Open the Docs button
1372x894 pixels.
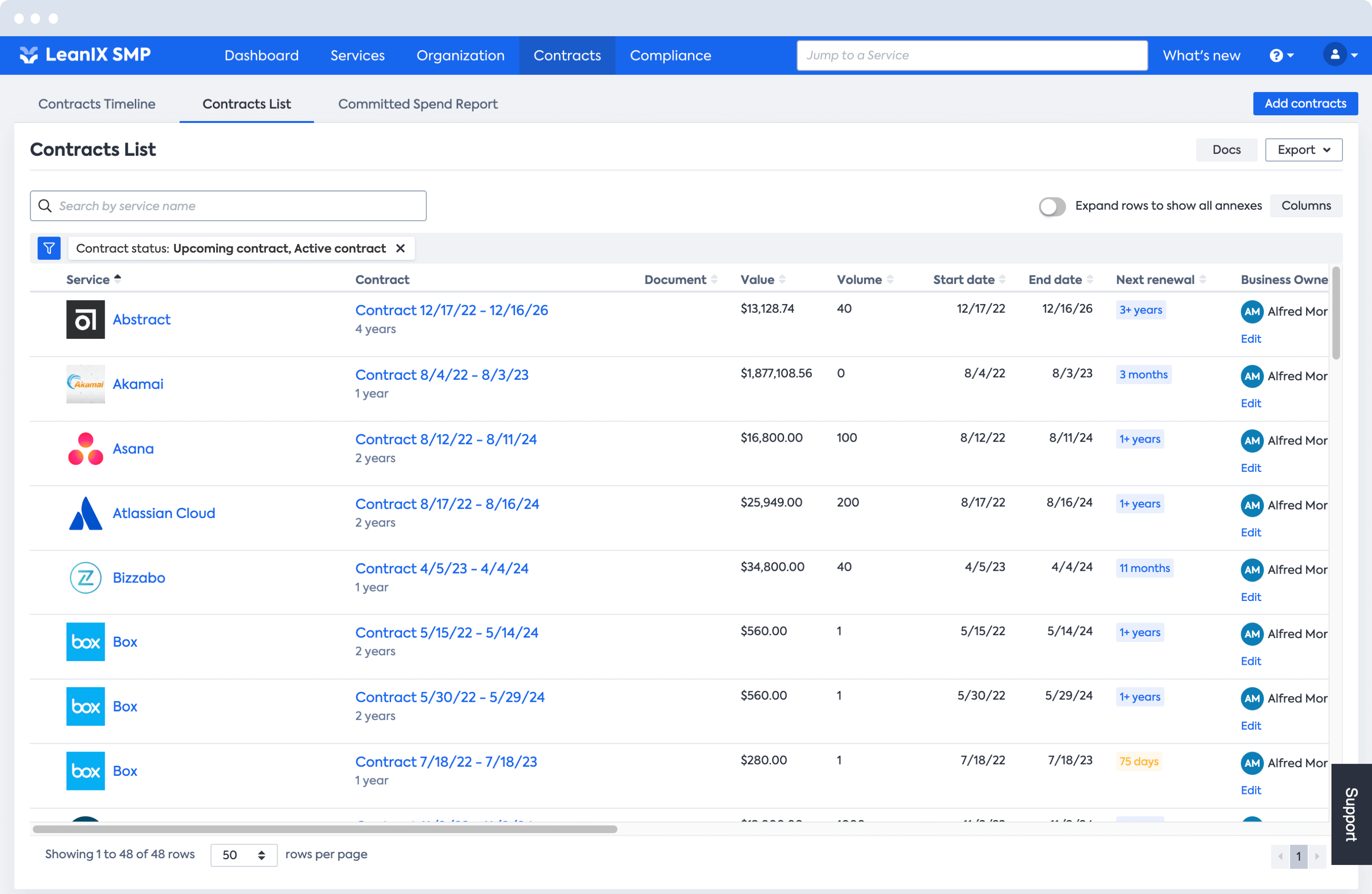click(1227, 149)
